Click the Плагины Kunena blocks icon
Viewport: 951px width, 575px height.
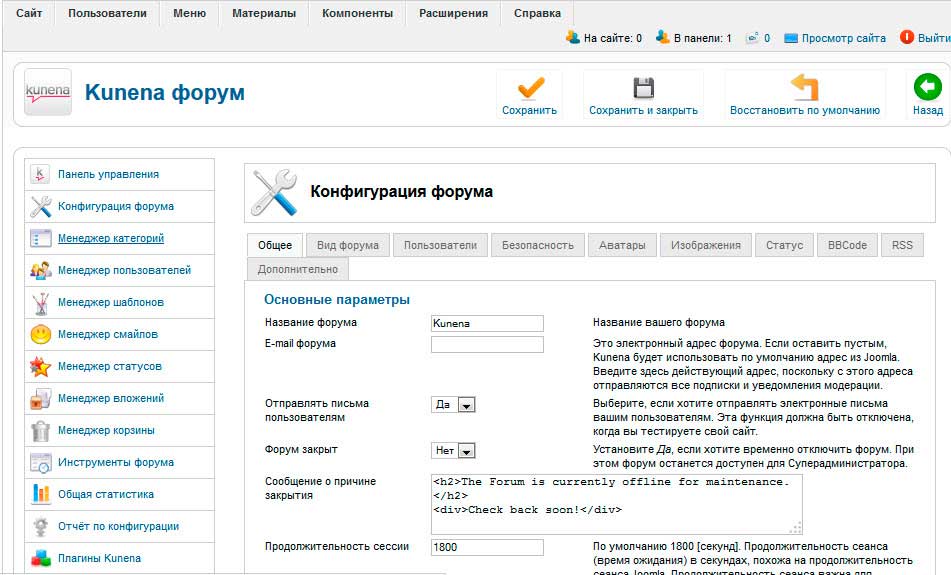point(41,559)
